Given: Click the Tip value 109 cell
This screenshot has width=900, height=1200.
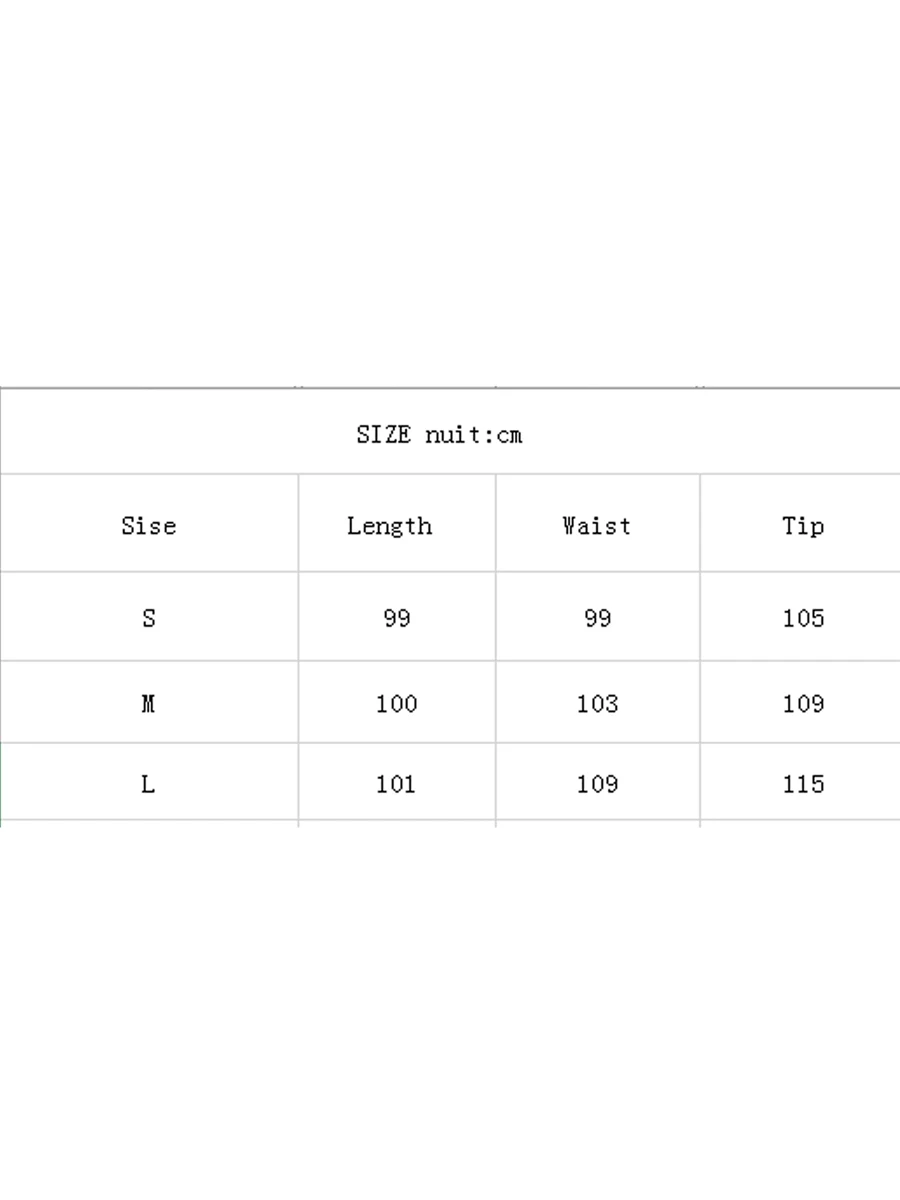Looking at the screenshot, I should click(800, 702).
